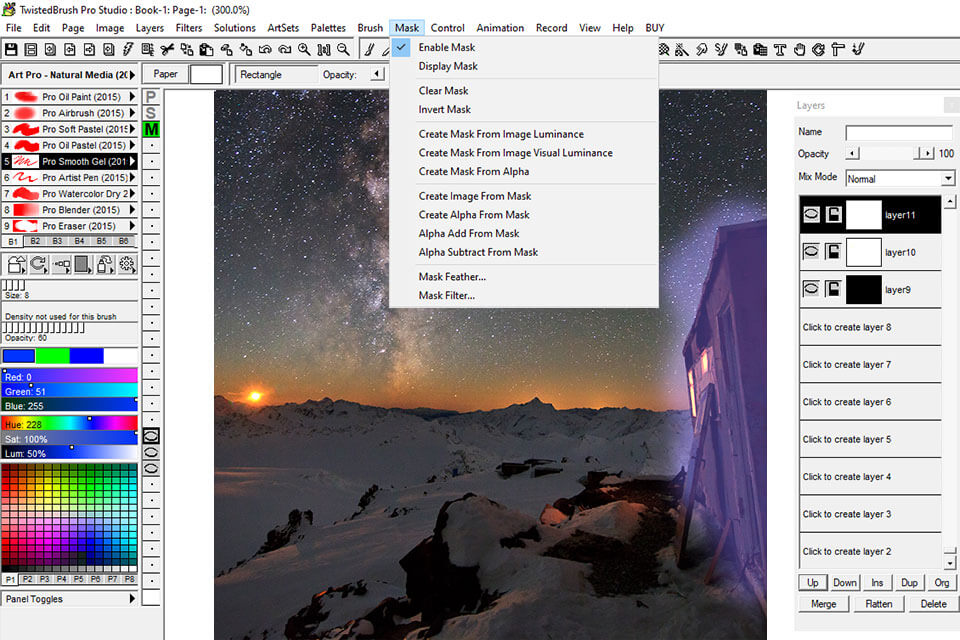The height and width of the screenshot is (640, 960).
Task: Click the lowest oval button in the side strip
Action: tap(151, 469)
